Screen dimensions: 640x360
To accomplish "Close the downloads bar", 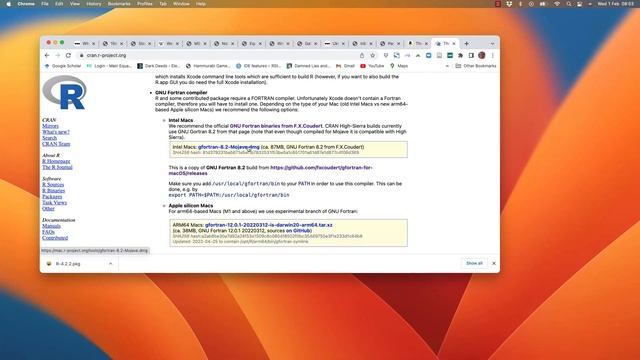I will tap(494, 263).
